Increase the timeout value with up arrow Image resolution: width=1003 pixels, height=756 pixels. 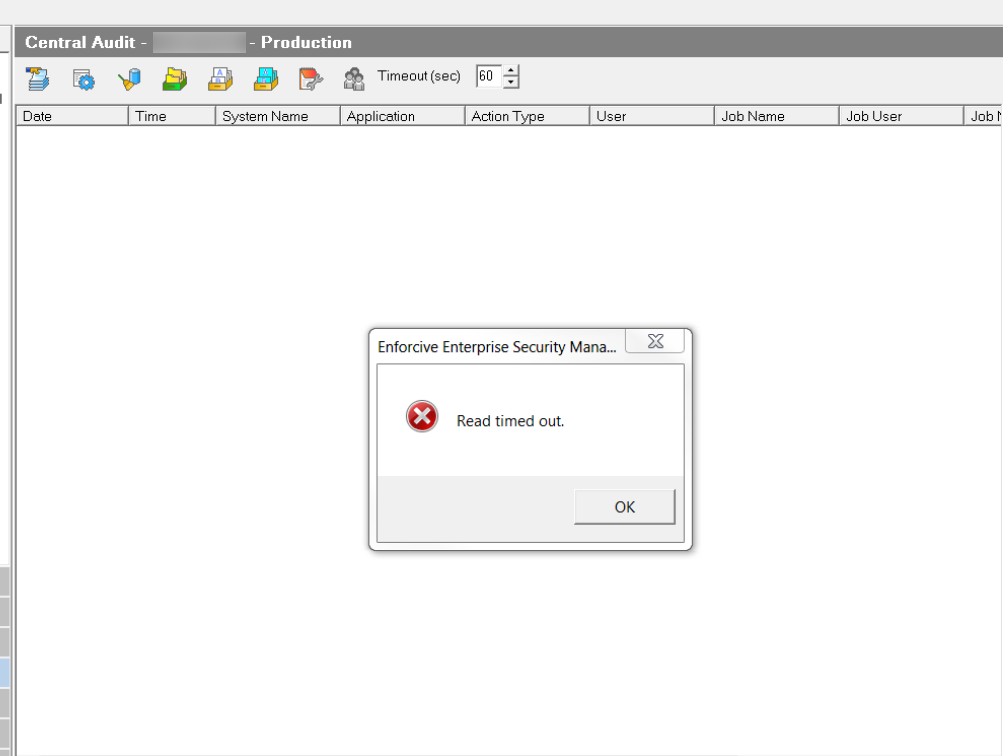point(510,70)
